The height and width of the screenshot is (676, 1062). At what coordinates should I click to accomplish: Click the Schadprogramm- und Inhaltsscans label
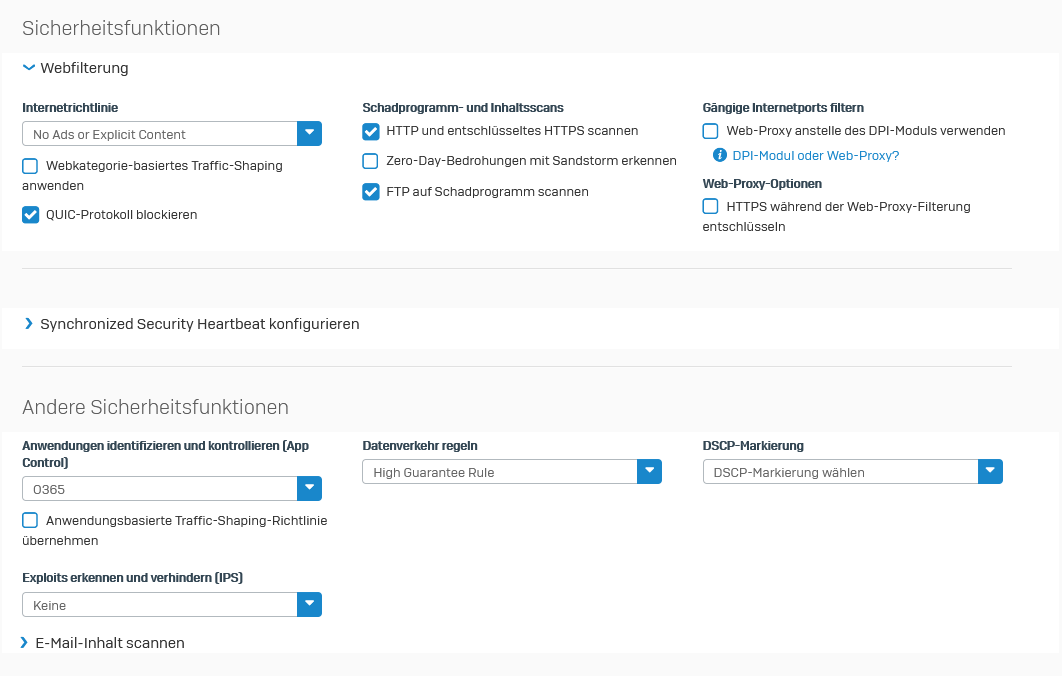pyautogui.click(x=463, y=108)
